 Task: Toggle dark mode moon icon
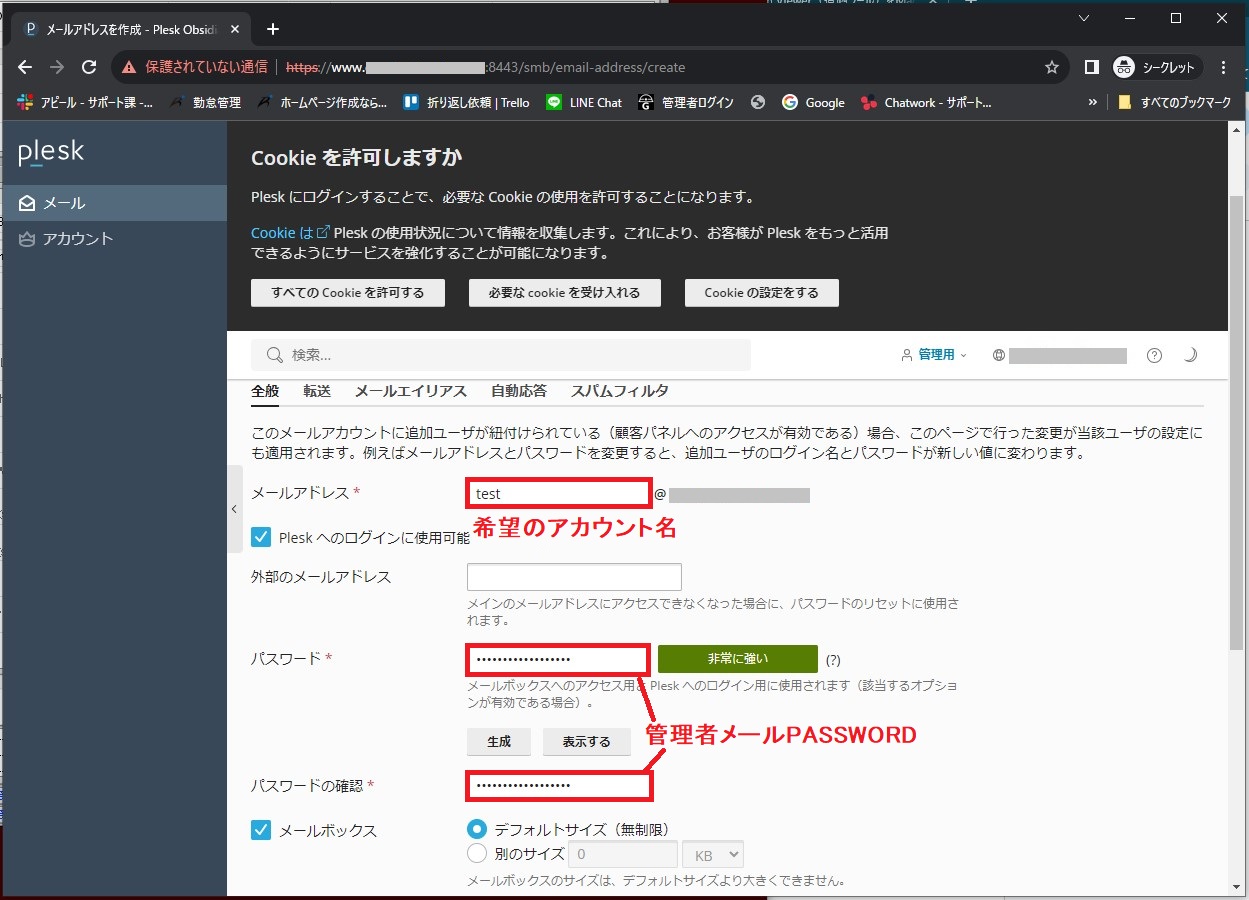[1190, 355]
